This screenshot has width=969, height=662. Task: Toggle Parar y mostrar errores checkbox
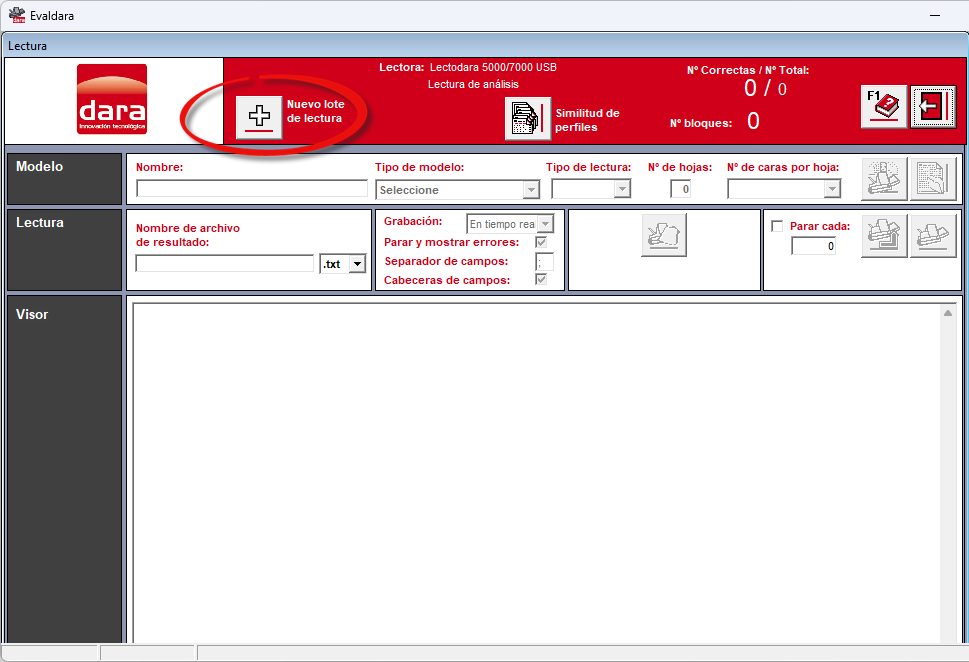[541, 242]
